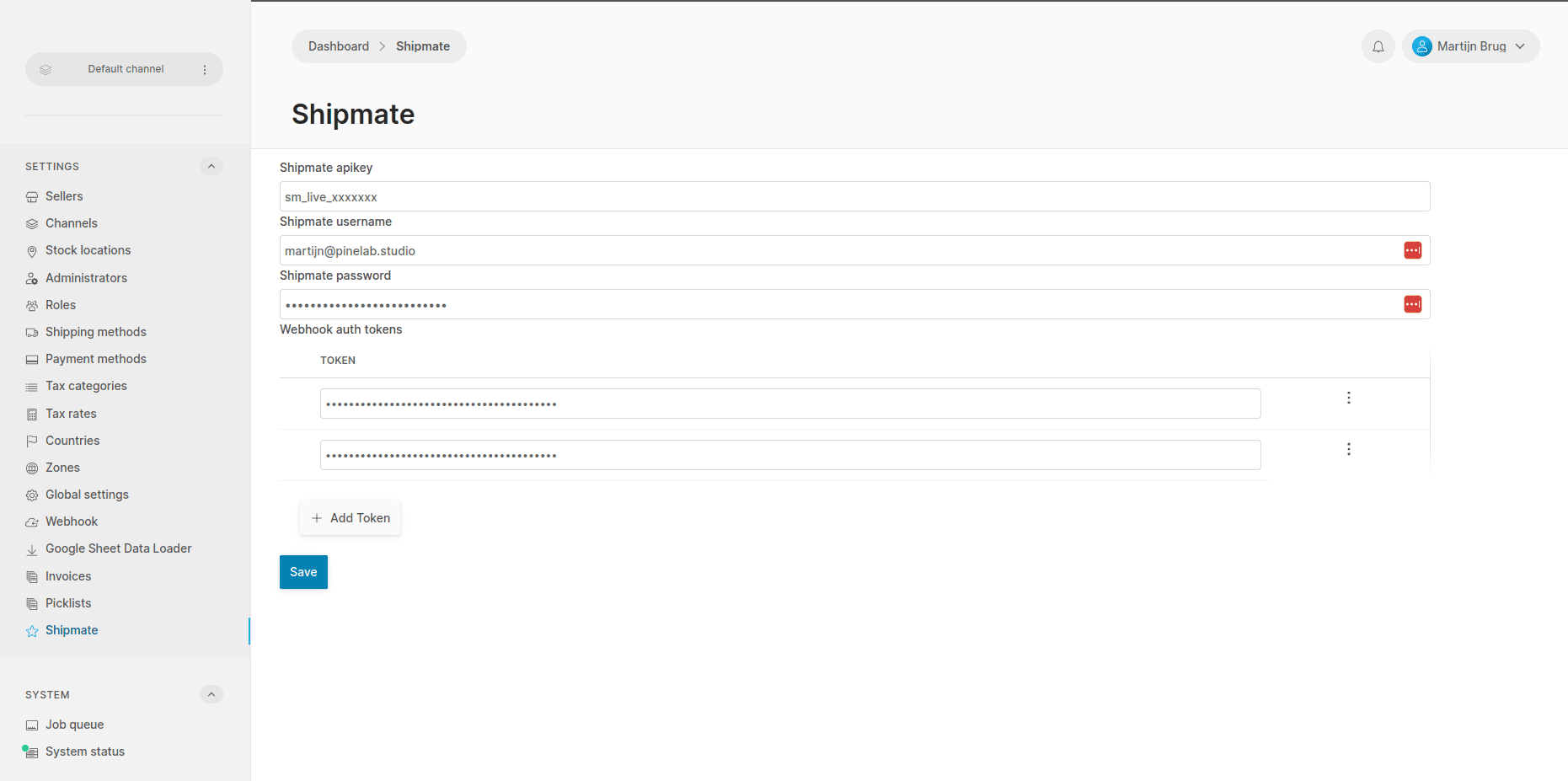The width and height of the screenshot is (1568, 781).
Task: Click the Administrators user icon
Action: (x=32, y=279)
